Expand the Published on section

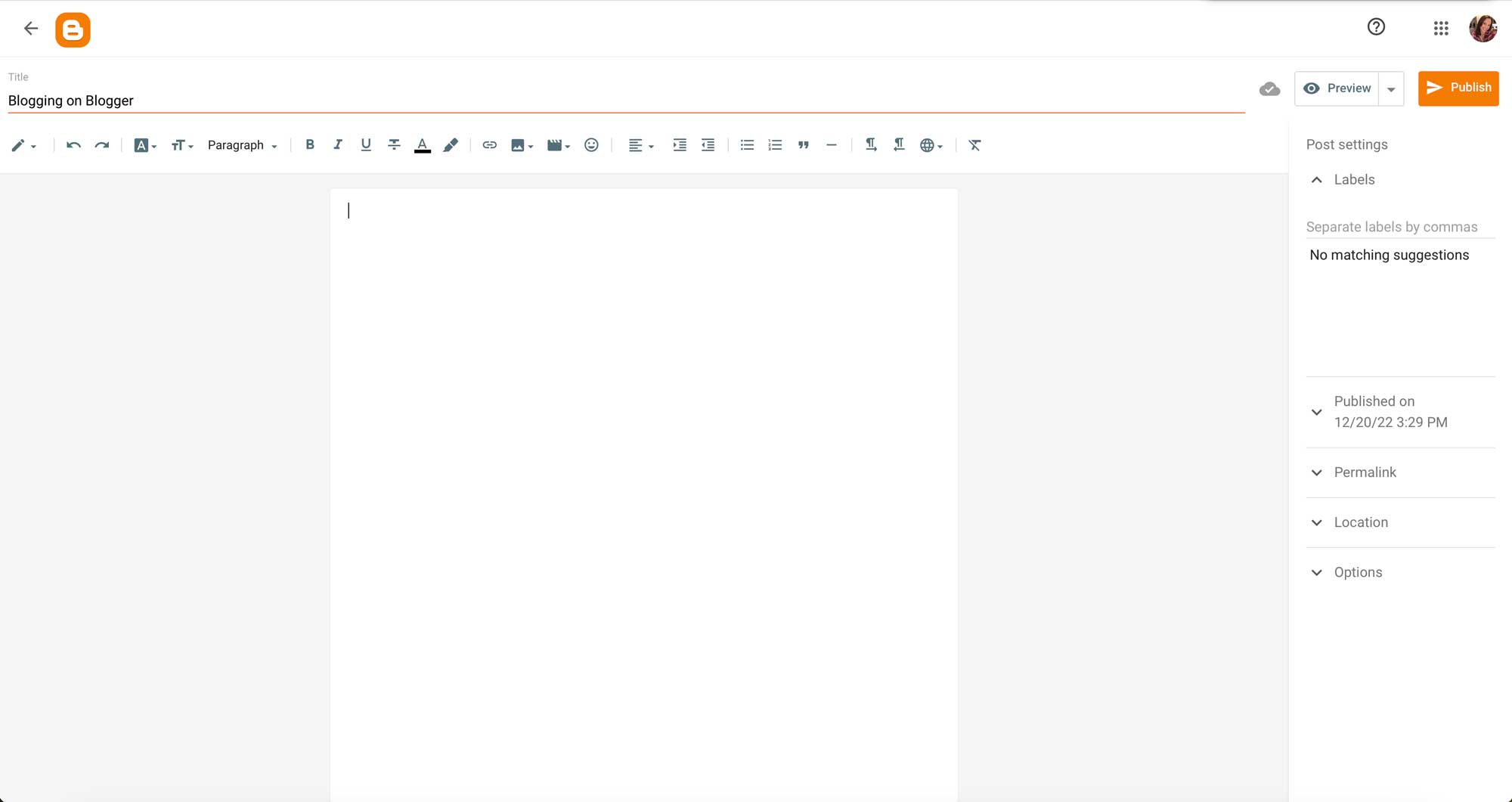coord(1317,412)
